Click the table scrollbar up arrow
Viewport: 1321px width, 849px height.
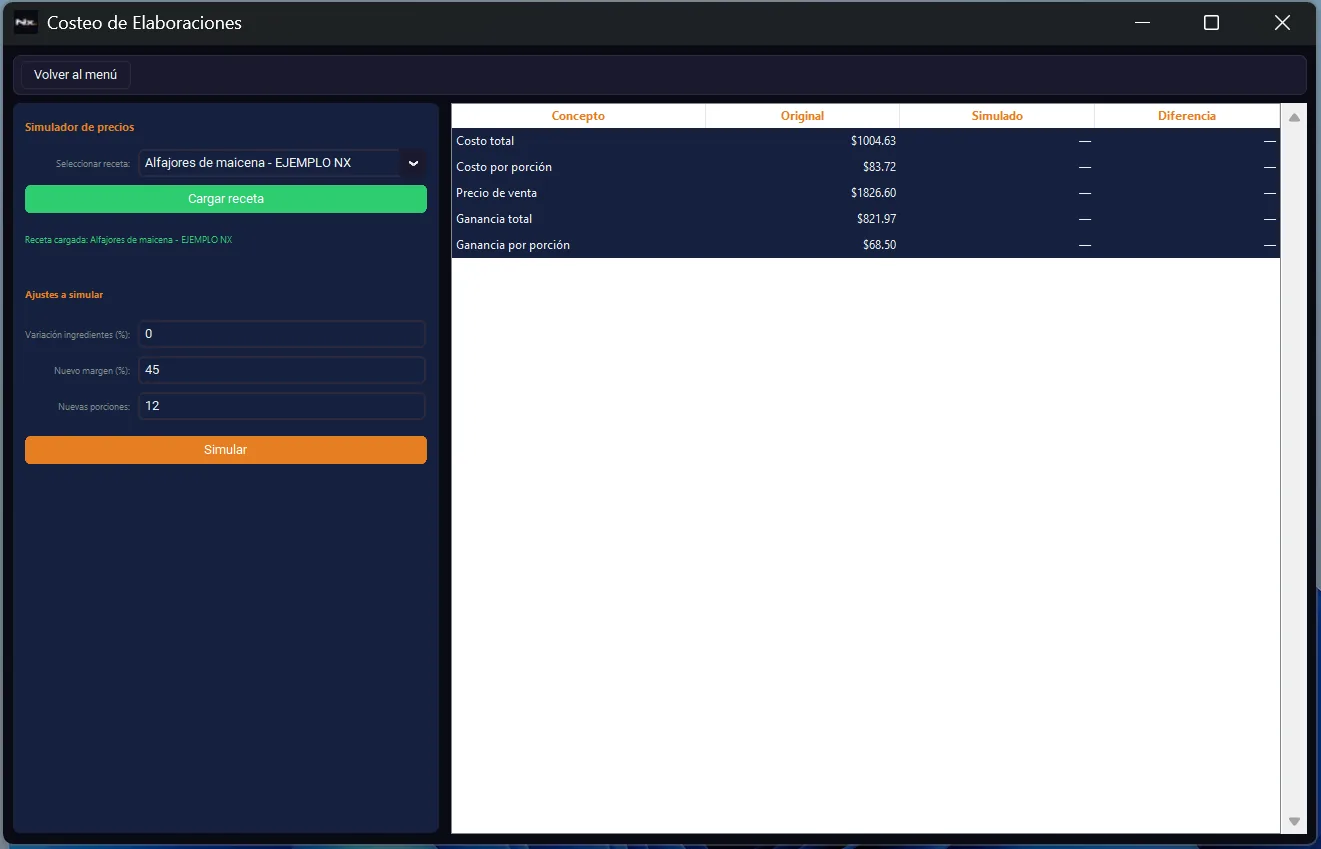tap(1294, 117)
